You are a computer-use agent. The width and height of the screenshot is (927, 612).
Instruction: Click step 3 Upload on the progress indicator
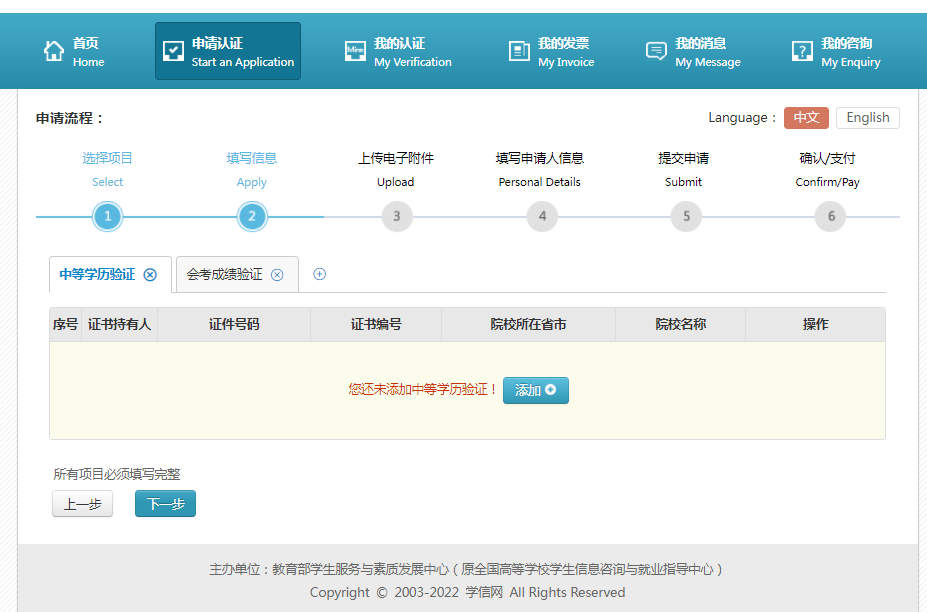(396, 216)
